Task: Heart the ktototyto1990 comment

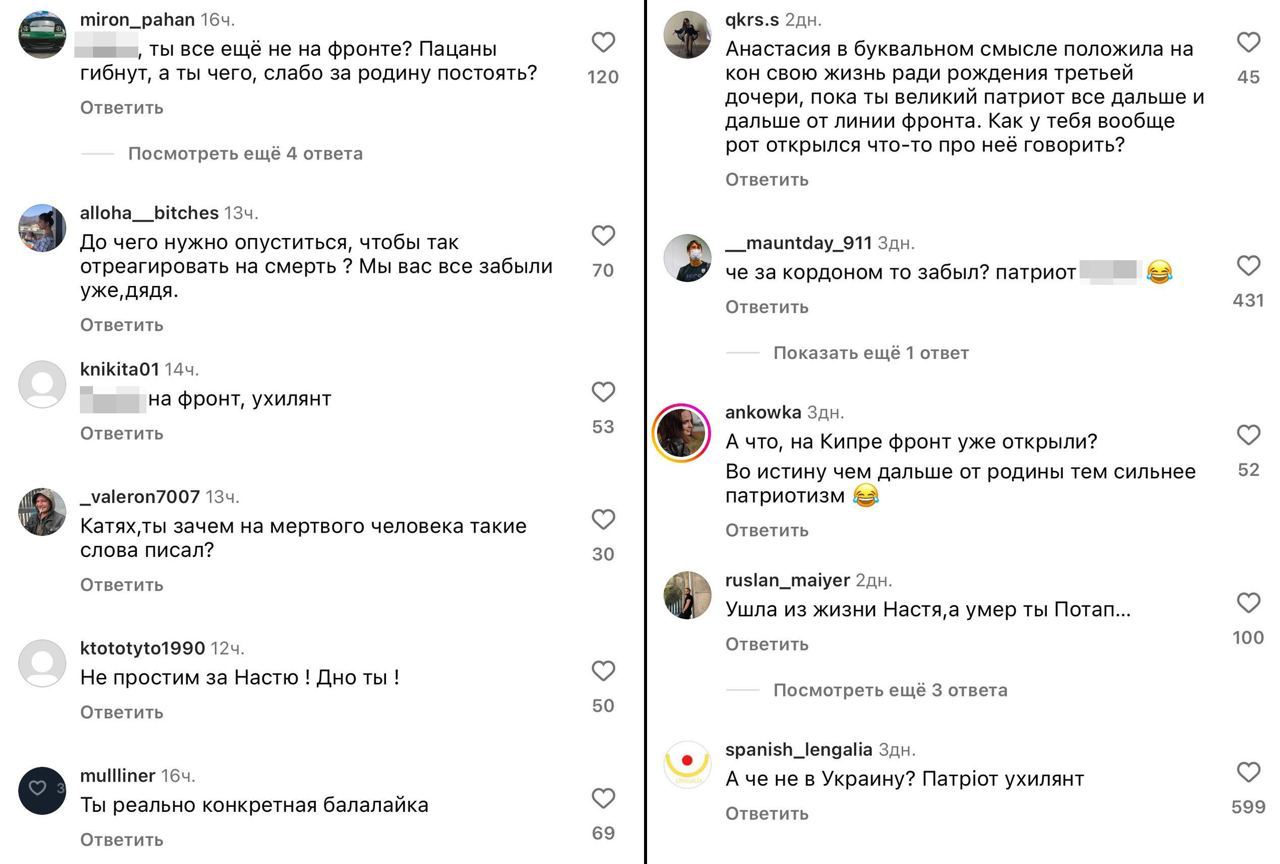Action: pos(603,671)
